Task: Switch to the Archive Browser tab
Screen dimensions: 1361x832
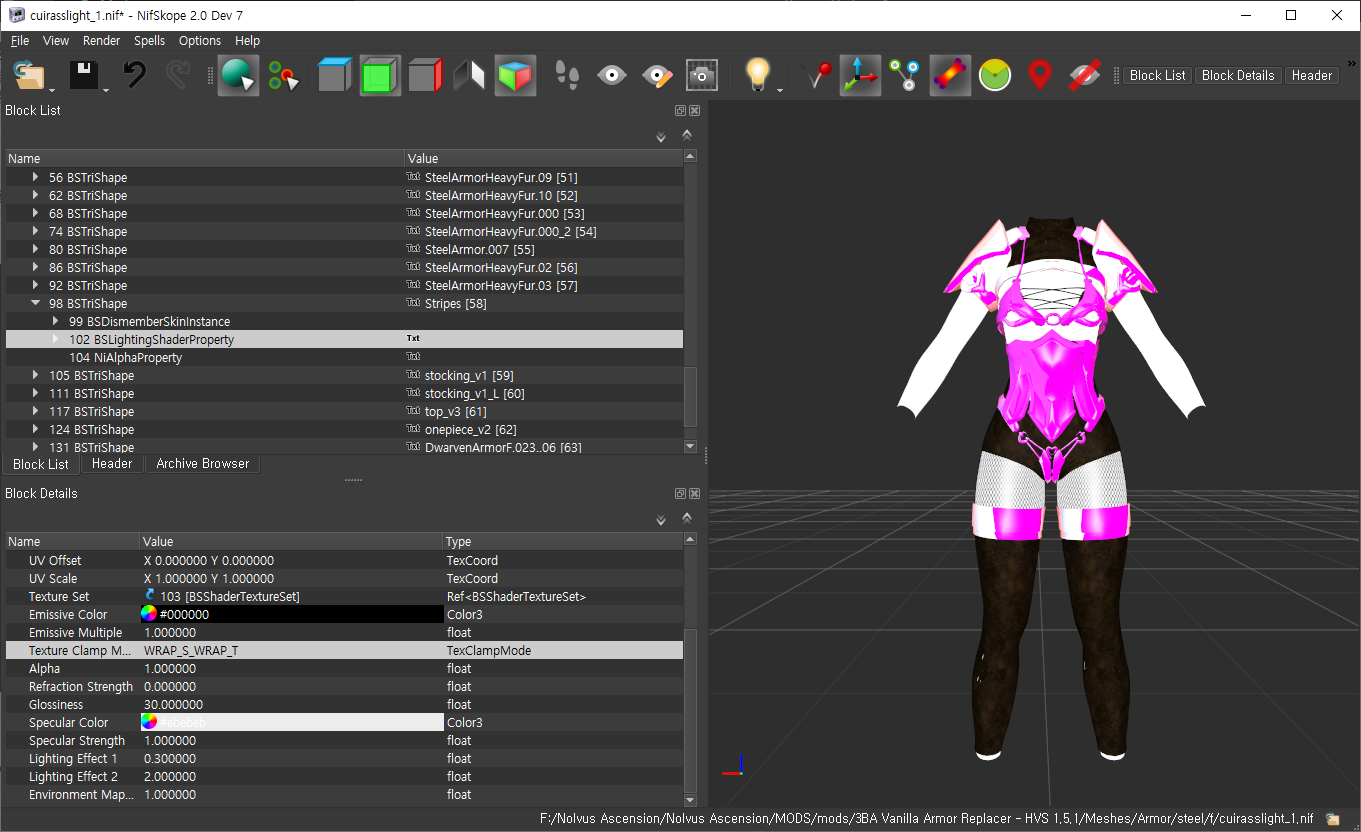Action: click(x=202, y=463)
